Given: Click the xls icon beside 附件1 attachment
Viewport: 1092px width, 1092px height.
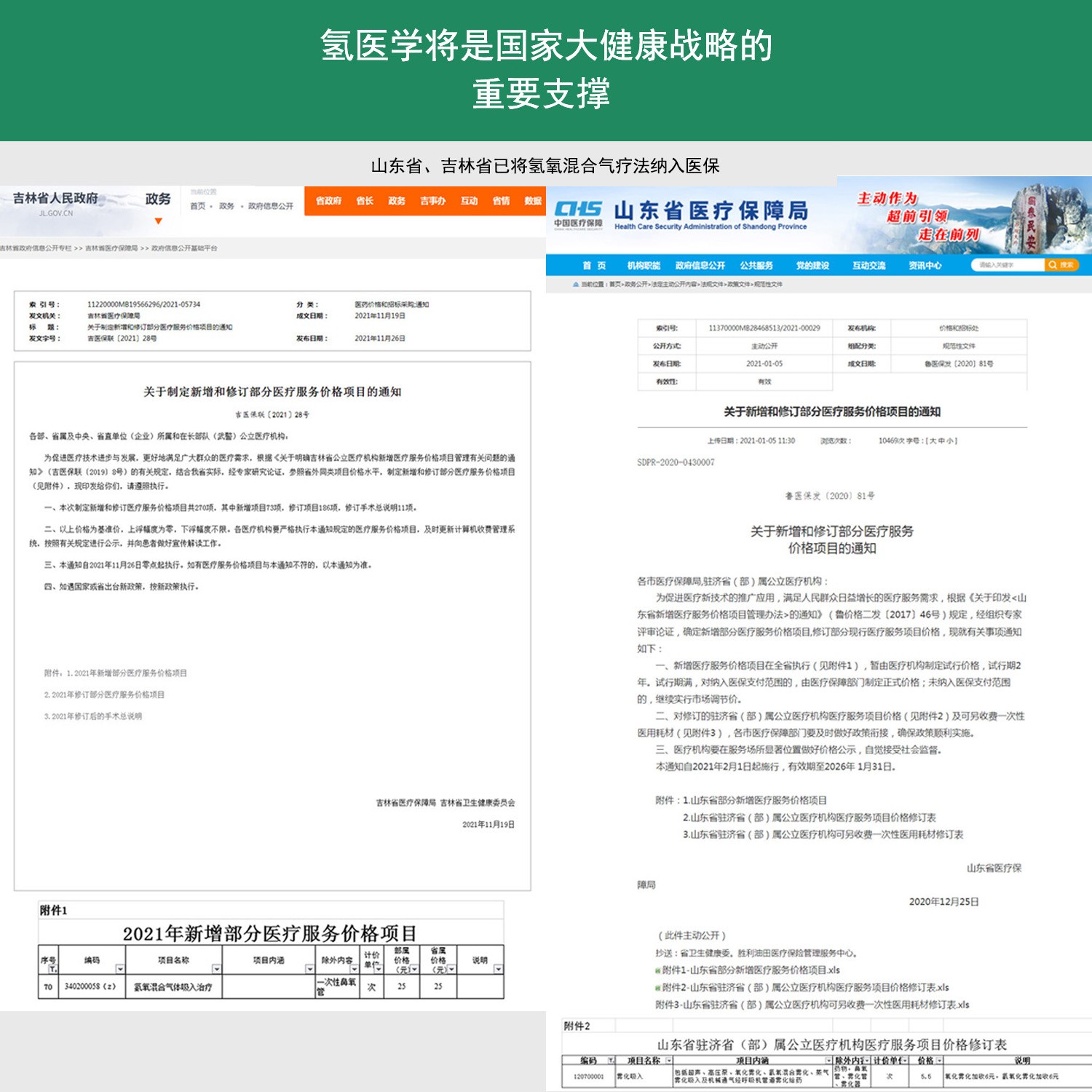Looking at the screenshot, I should click(x=658, y=970).
